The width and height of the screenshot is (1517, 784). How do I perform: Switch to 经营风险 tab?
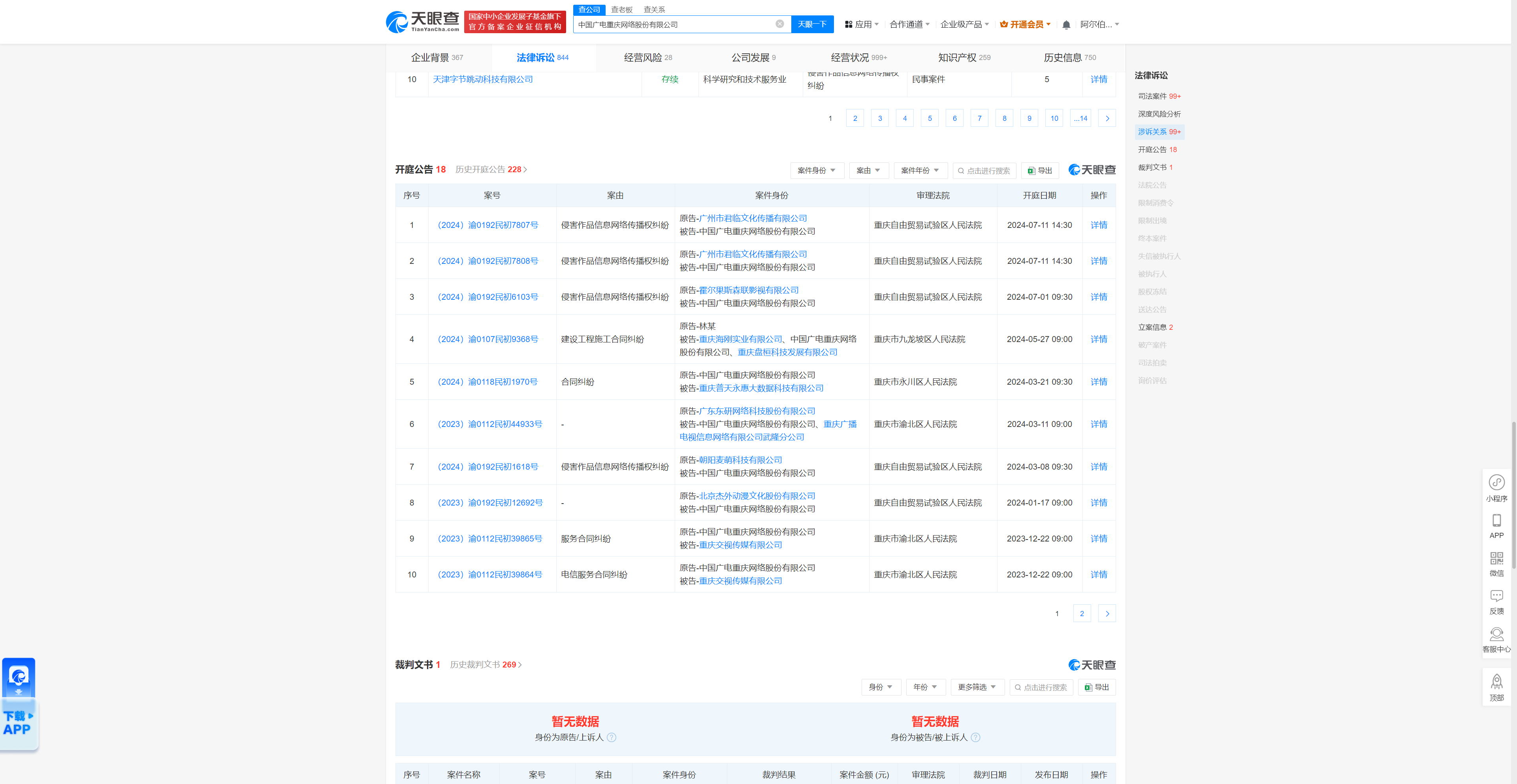pyautogui.click(x=648, y=58)
